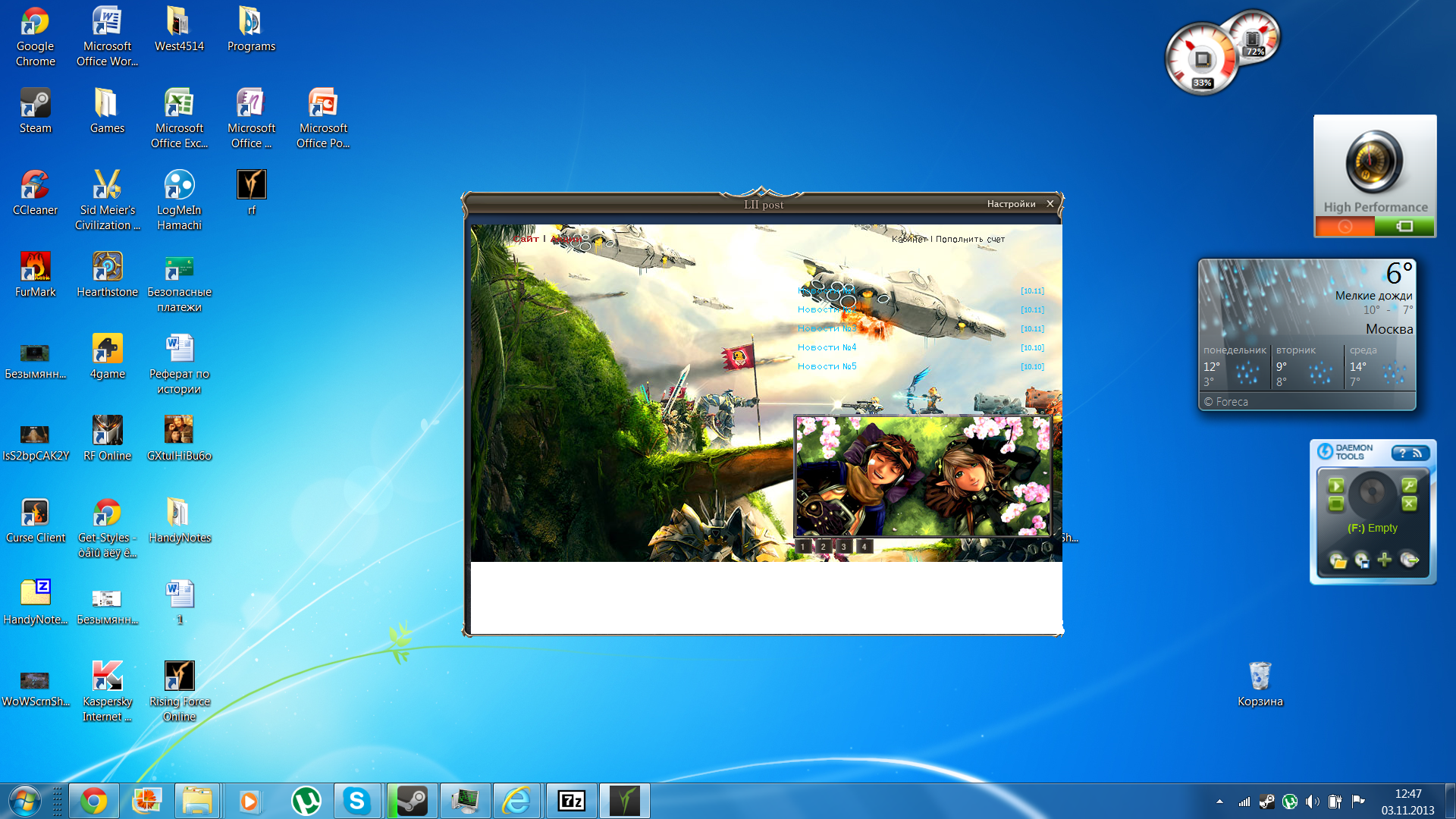Open the Hearthstone desktop shortcut

tap(107, 274)
